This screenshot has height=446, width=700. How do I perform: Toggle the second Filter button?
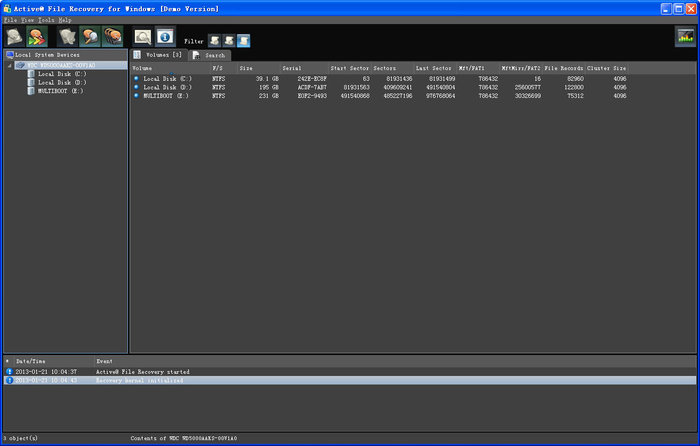[x=229, y=41]
